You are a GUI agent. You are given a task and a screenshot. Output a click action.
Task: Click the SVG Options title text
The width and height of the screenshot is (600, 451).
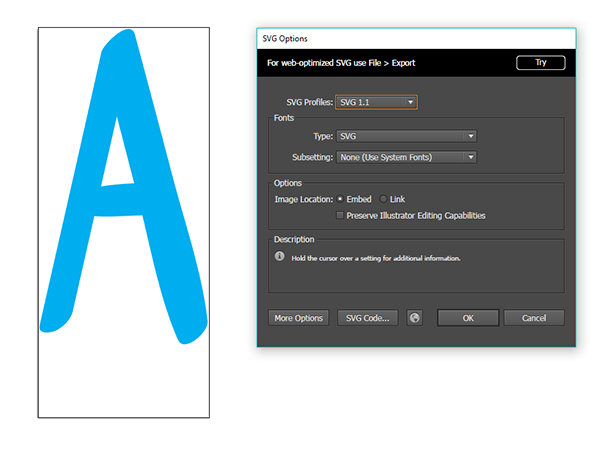pos(285,39)
